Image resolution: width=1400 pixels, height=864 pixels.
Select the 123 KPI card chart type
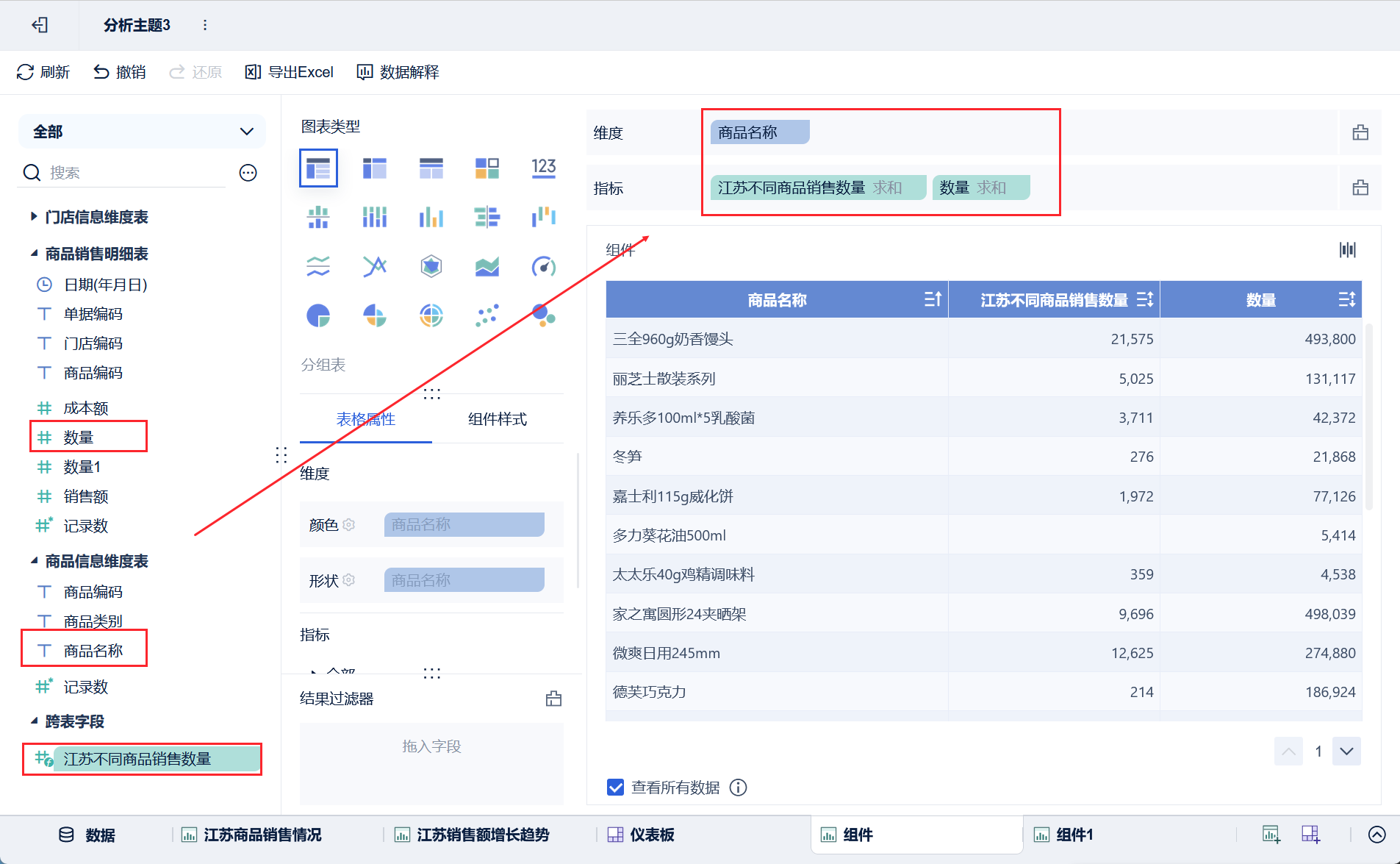(x=544, y=168)
